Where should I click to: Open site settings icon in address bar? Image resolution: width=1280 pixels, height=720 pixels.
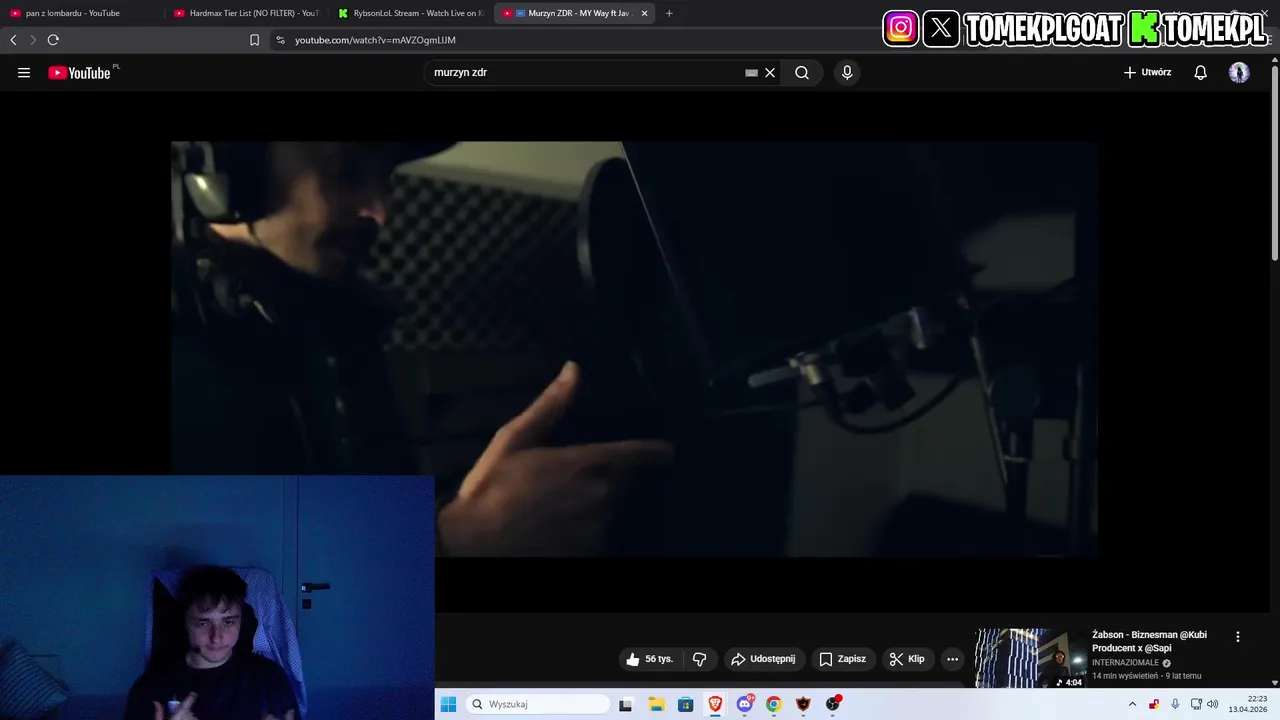[280, 40]
